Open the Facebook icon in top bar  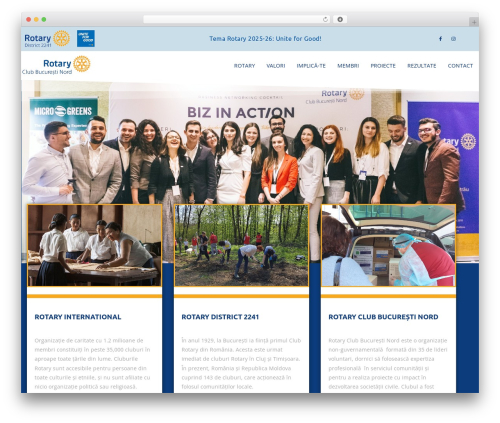pyautogui.click(x=440, y=39)
